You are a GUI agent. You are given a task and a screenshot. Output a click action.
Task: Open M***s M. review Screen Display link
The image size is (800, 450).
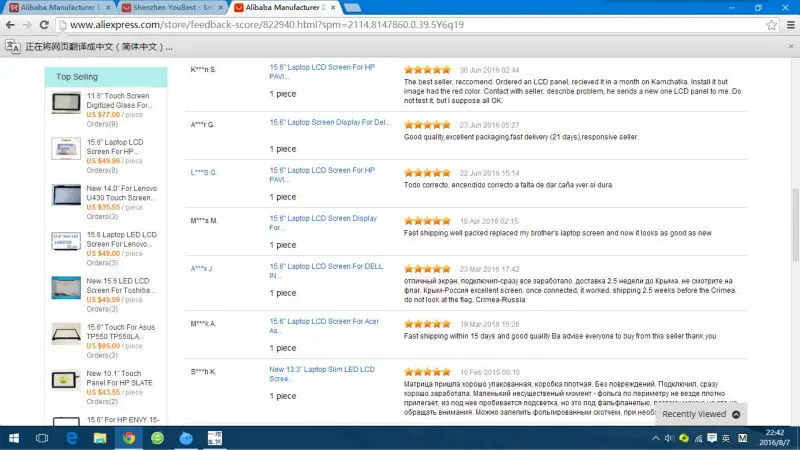point(323,223)
